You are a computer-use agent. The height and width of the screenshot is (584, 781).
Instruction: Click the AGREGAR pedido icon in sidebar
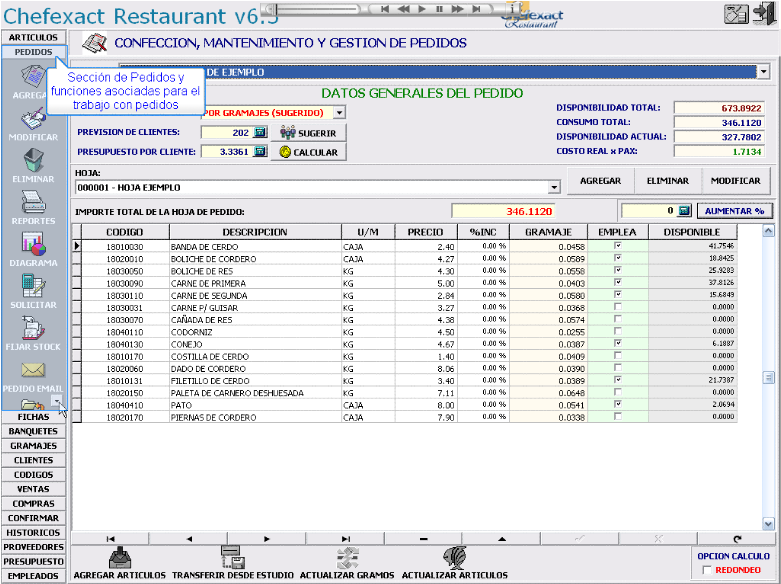[x=33, y=77]
